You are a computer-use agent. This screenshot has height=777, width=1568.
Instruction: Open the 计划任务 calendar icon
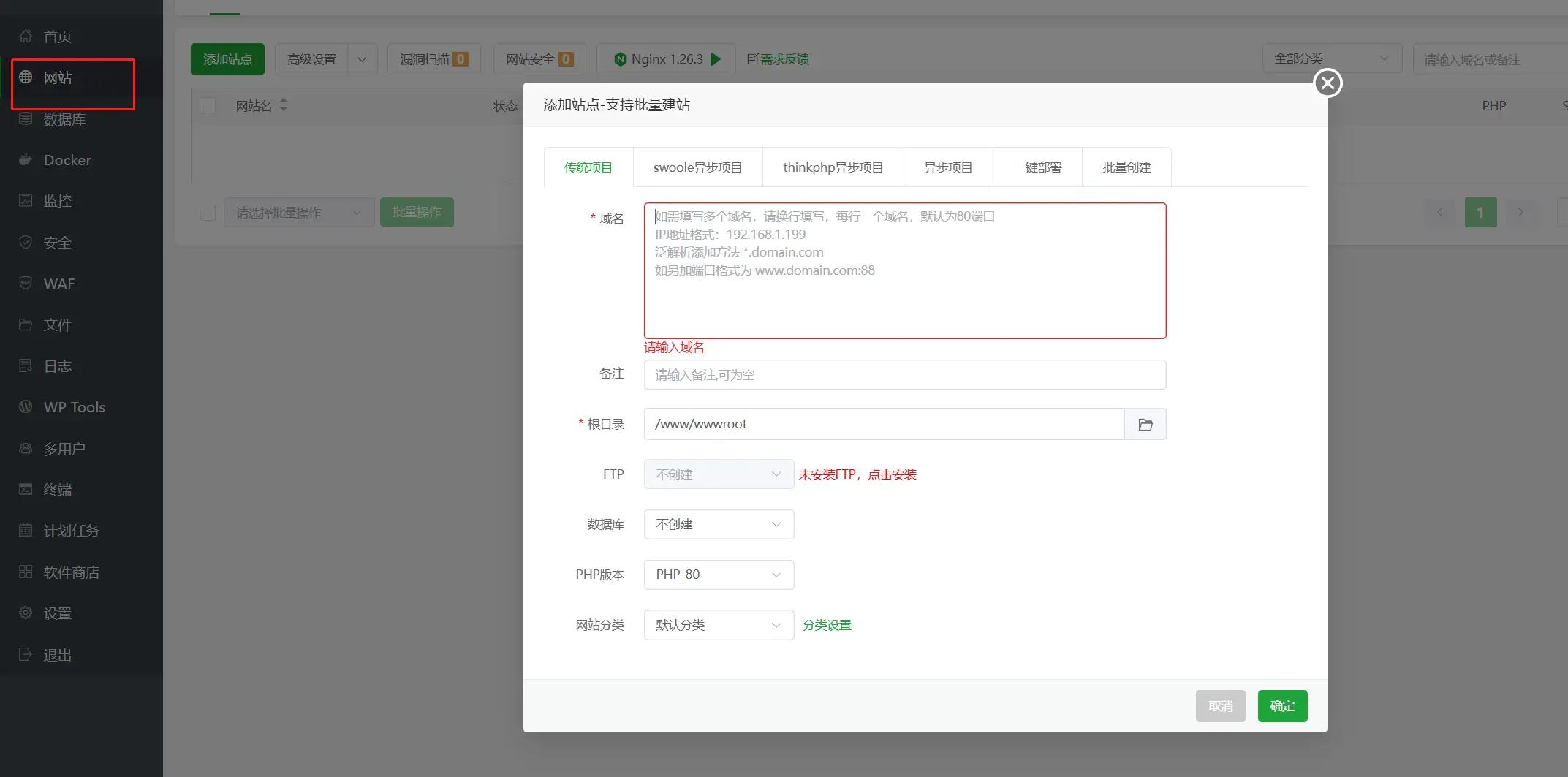point(26,530)
